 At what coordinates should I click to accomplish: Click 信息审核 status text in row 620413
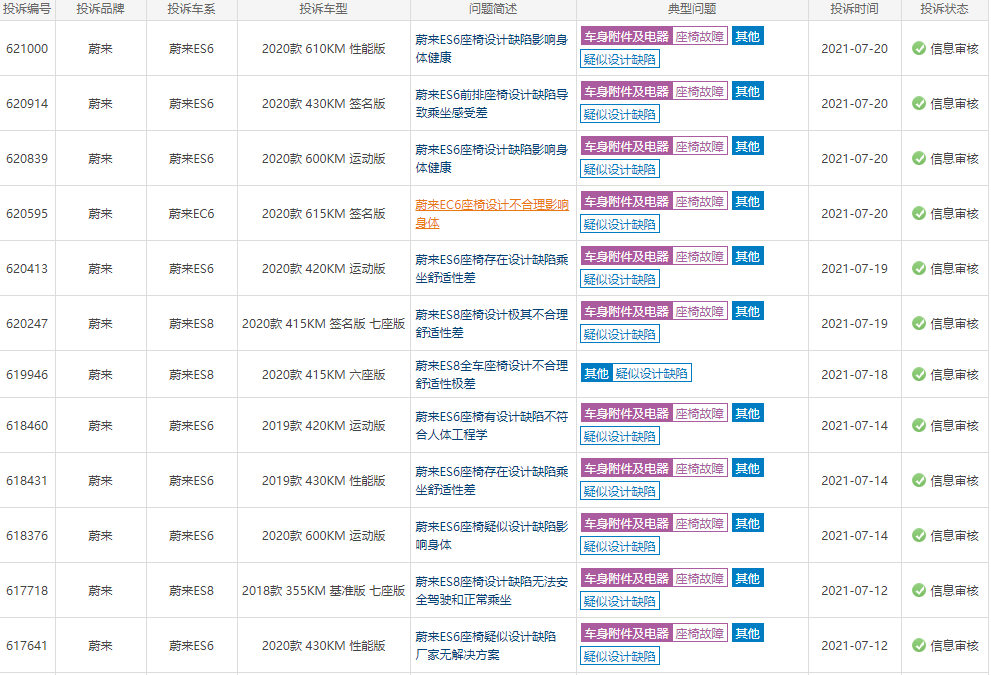[954, 269]
